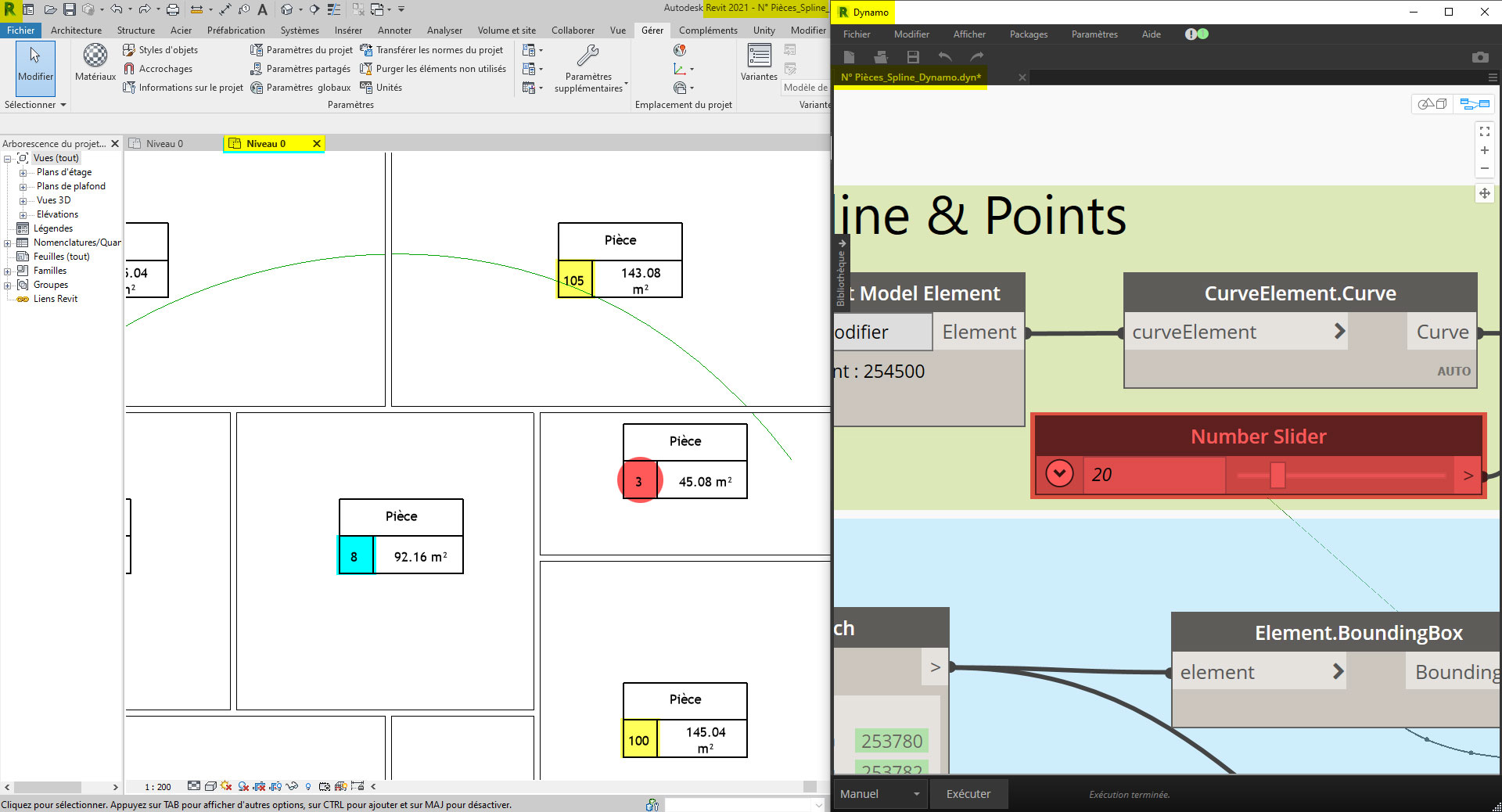Open Paramètres du projet
This screenshot has width=1502, height=812.
pos(301,50)
